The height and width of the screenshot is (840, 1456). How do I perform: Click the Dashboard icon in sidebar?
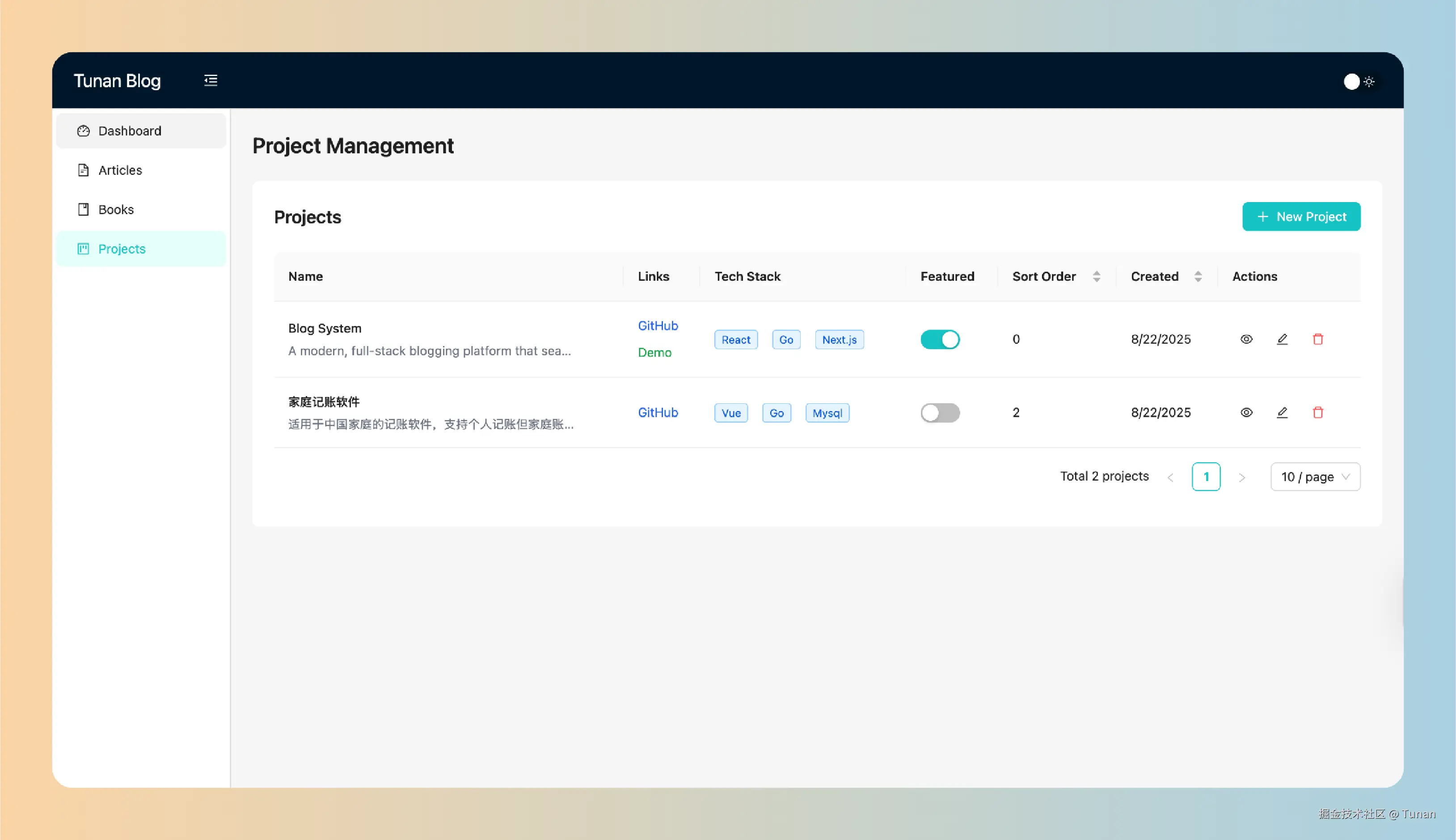tap(84, 131)
